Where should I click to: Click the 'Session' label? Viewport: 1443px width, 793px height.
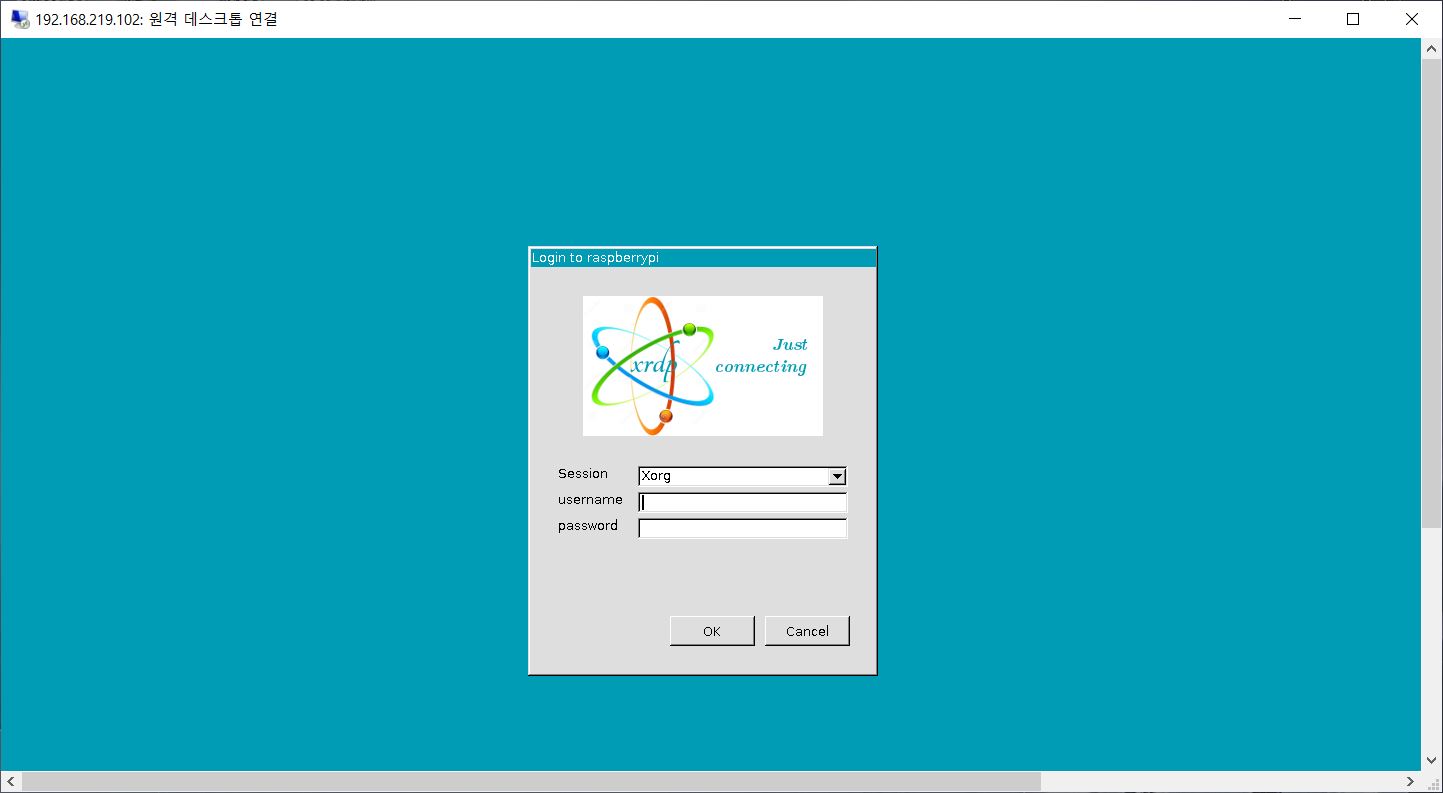[583, 474]
